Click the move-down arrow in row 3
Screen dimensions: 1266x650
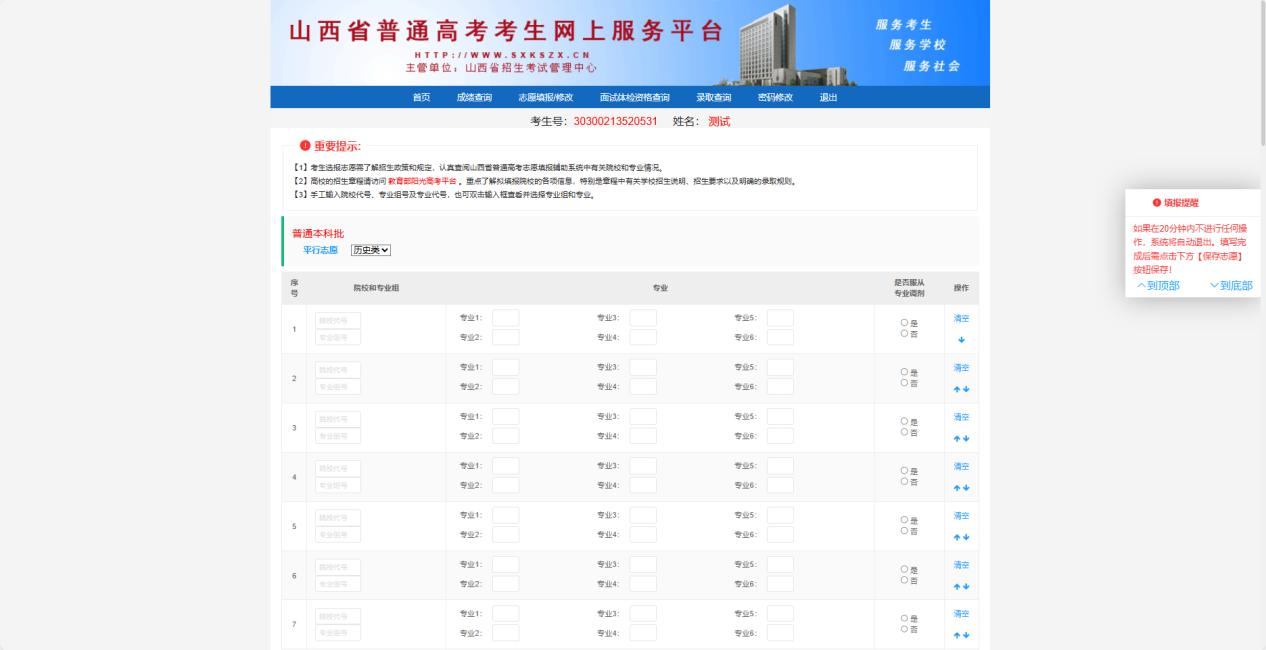coord(966,438)
